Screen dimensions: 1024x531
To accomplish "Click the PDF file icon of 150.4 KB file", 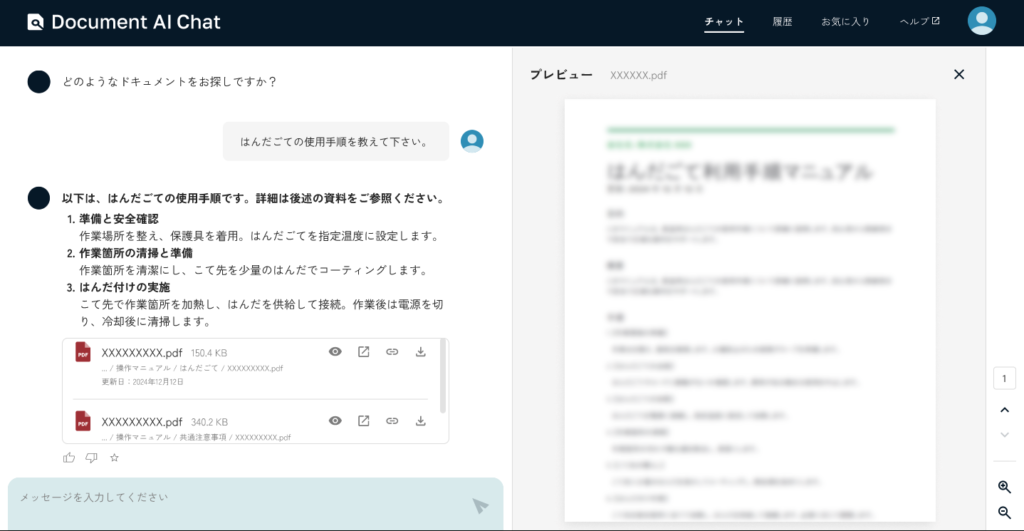I will 83,352.
